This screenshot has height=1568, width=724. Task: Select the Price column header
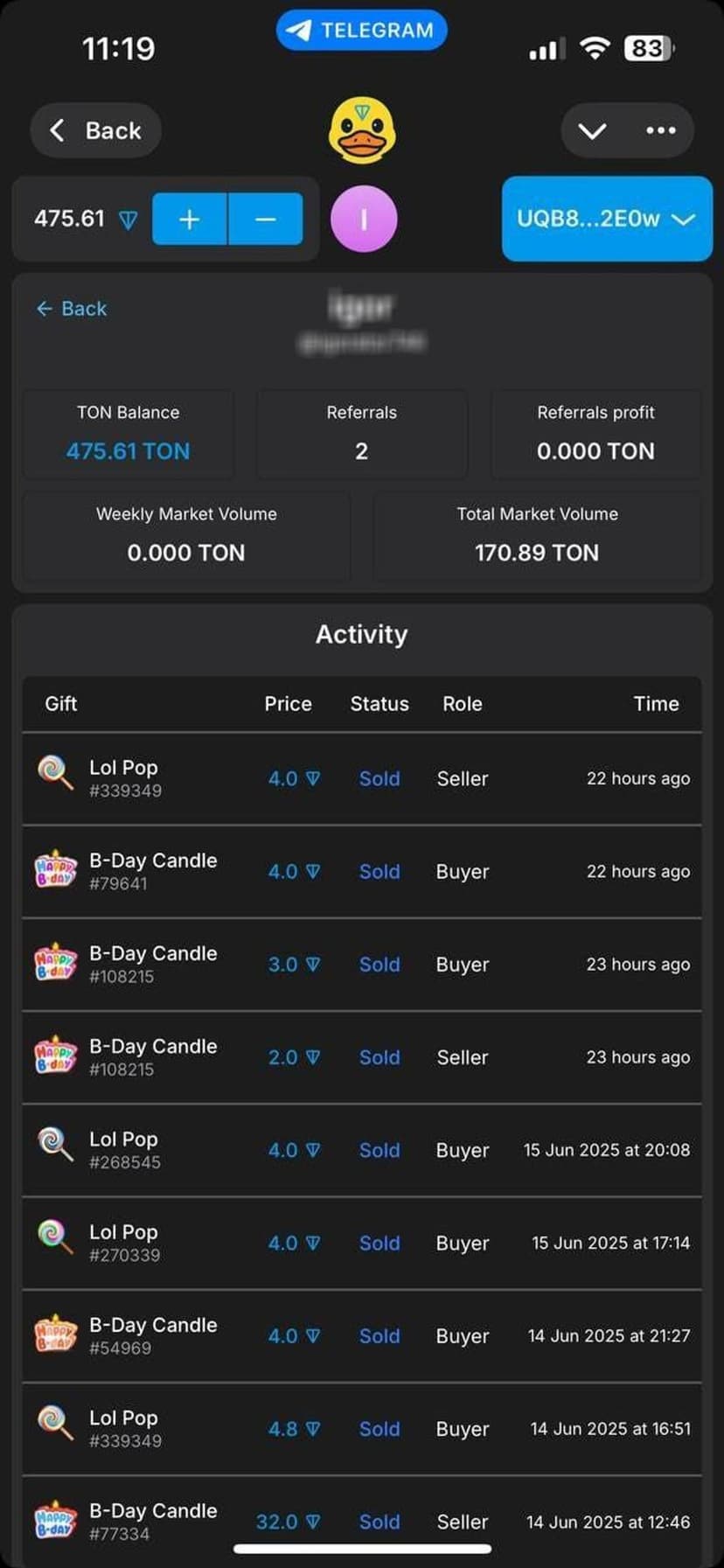pyautogui.click(x=288, y=704)
